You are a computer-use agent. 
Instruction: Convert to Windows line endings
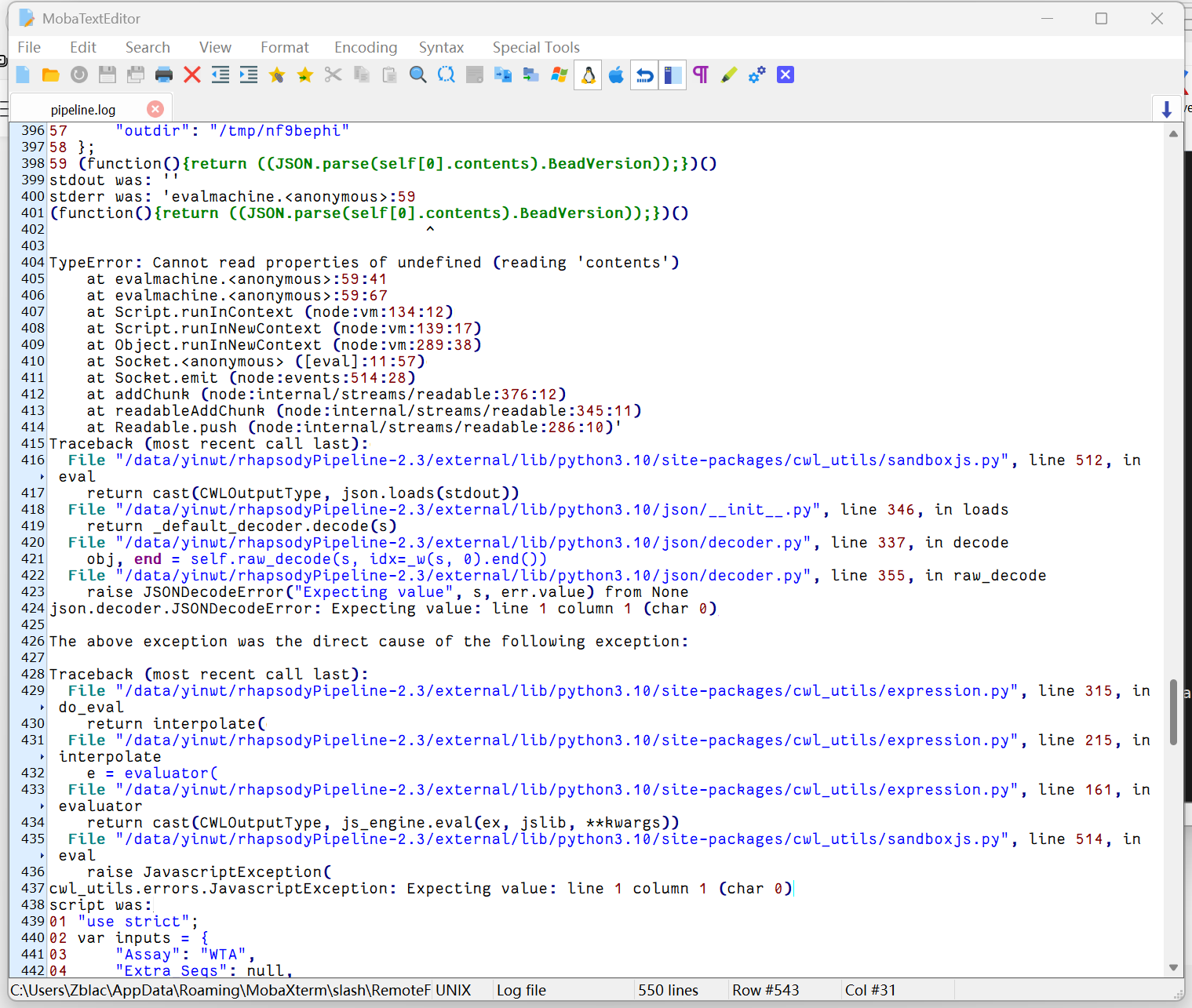point(560,75)
